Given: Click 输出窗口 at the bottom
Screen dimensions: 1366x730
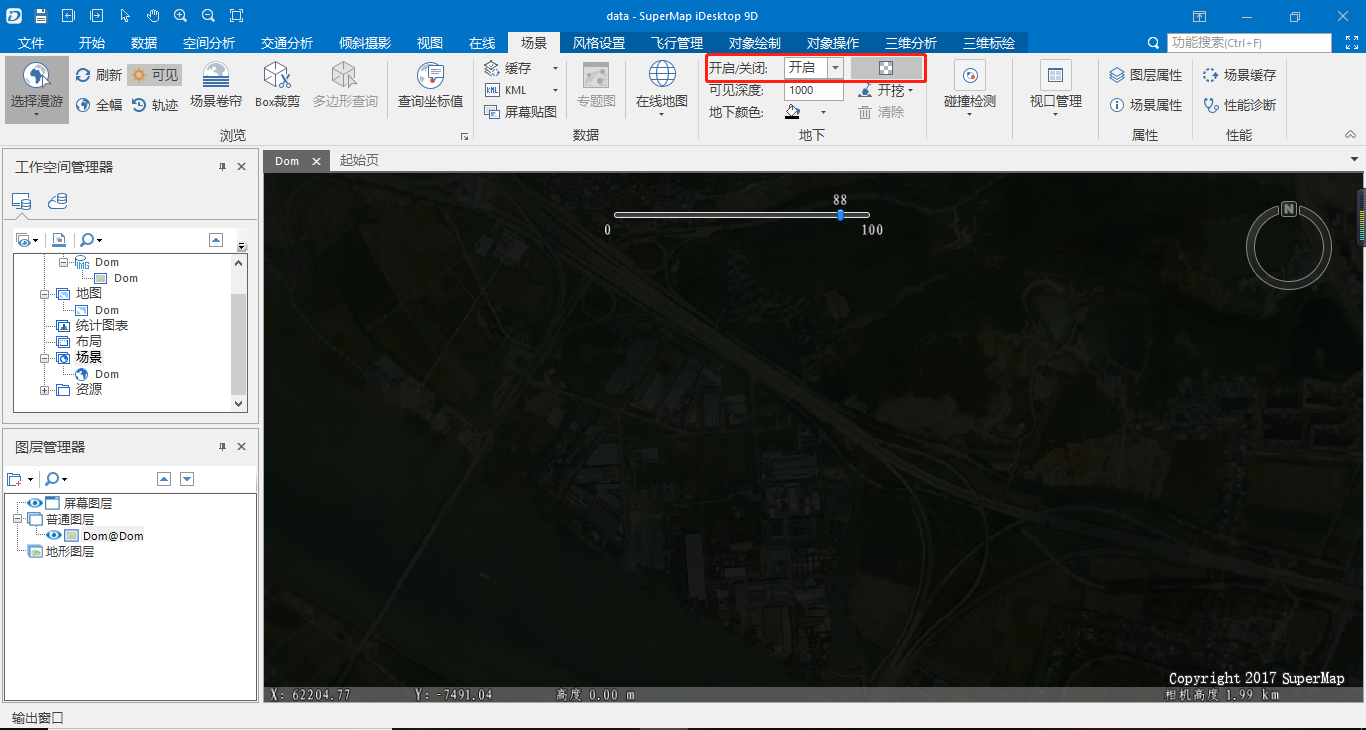Looking at the screenshot, I should click(x=38, y=718).
